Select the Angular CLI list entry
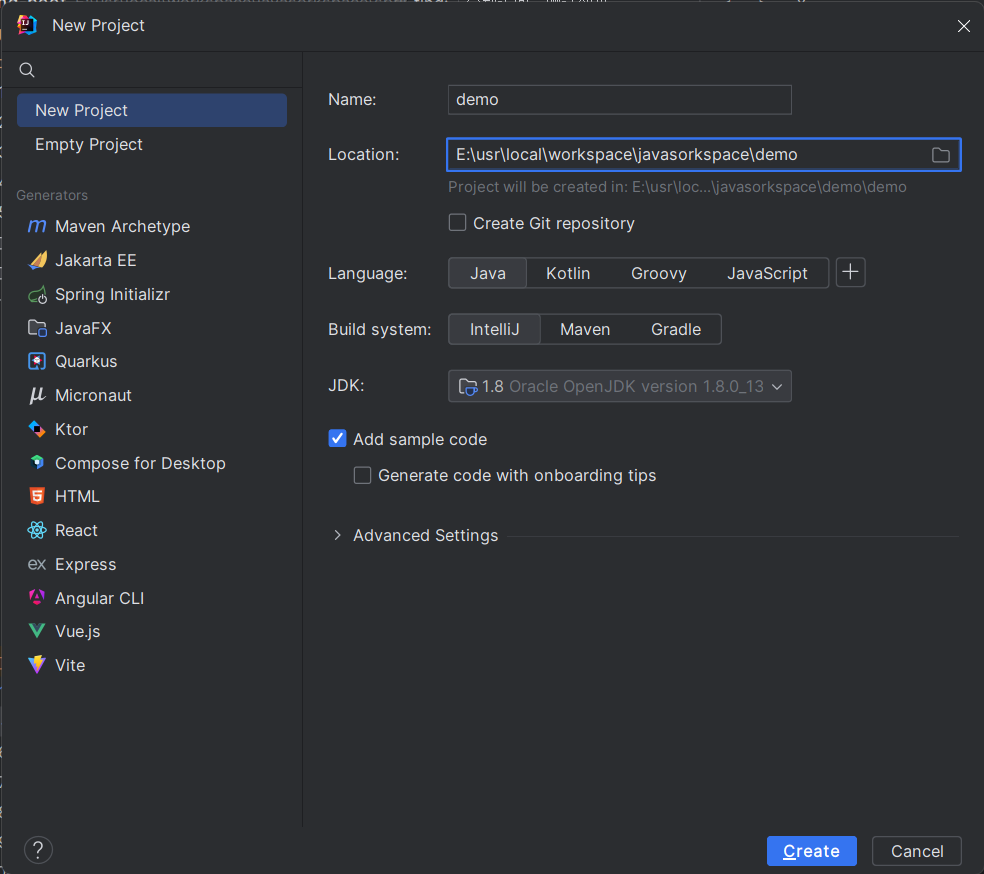The height and width of the screenshot is (874, 984). pos(152,598)
